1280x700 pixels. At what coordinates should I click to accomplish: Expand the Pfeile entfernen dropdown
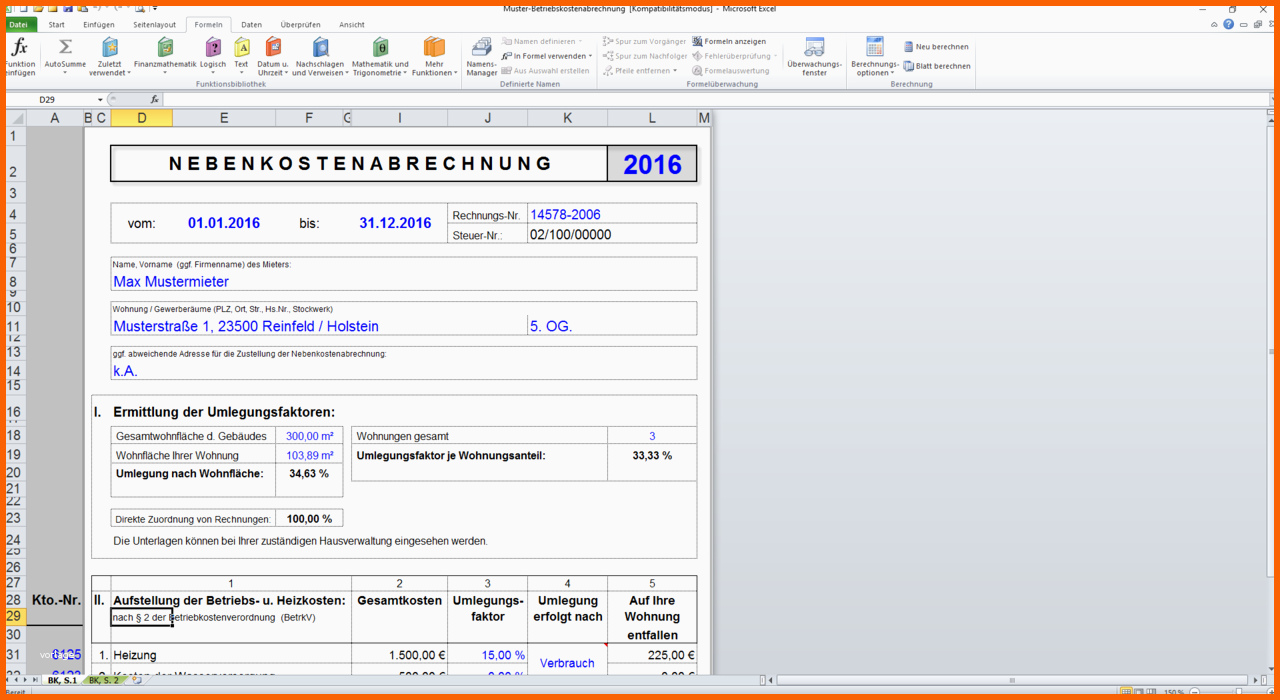pos(675,71)
